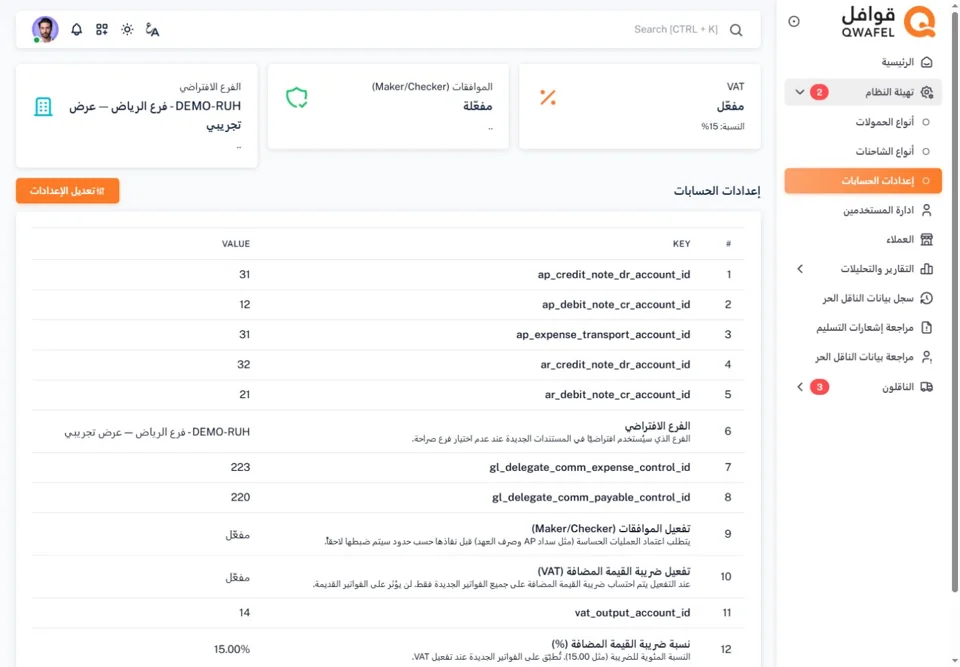Click value 223 in the table
Image resolution: width=960 pixels, height=667 pixels.
(240, 467)
